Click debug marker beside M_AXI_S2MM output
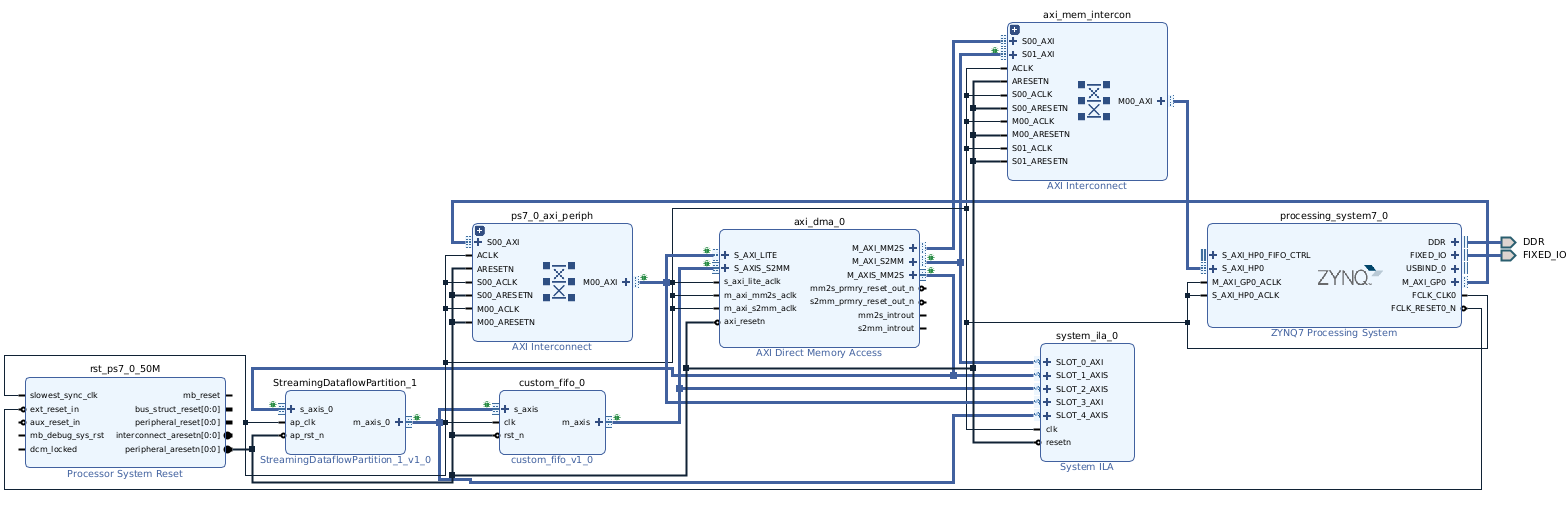 click(x=931, y=258)
